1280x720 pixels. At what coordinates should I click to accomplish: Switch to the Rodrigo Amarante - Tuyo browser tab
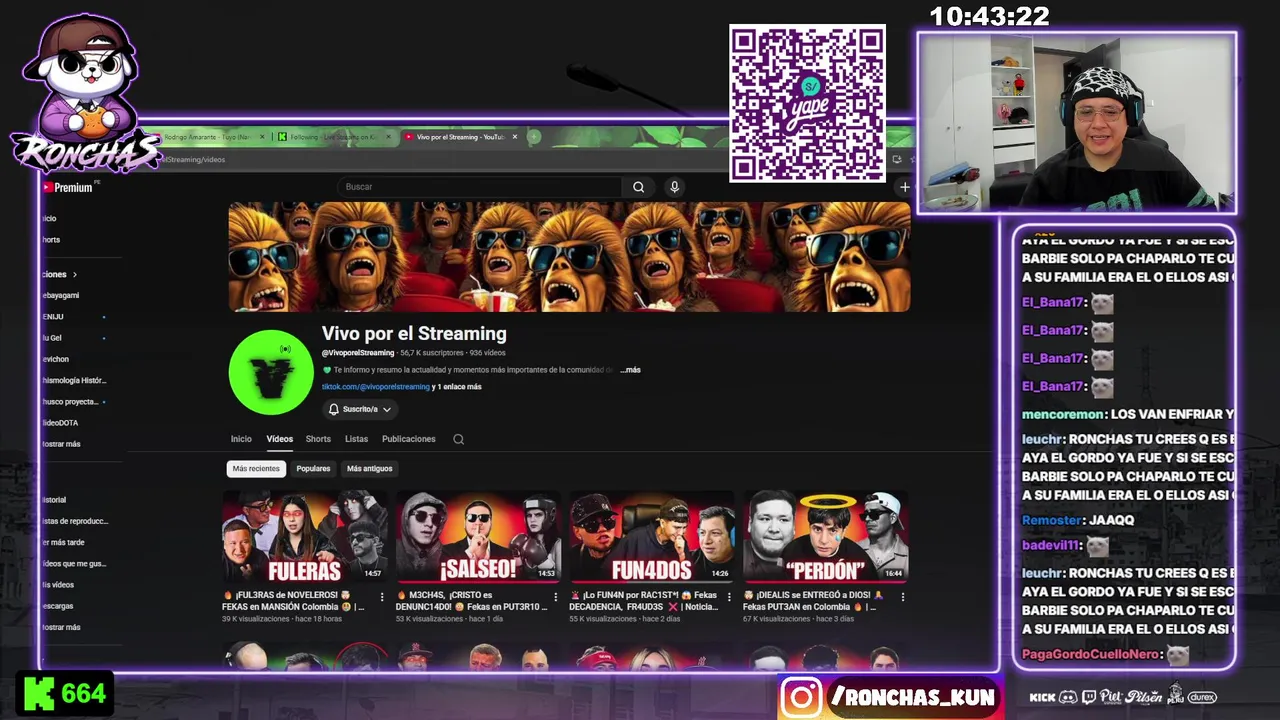(208, 137)
